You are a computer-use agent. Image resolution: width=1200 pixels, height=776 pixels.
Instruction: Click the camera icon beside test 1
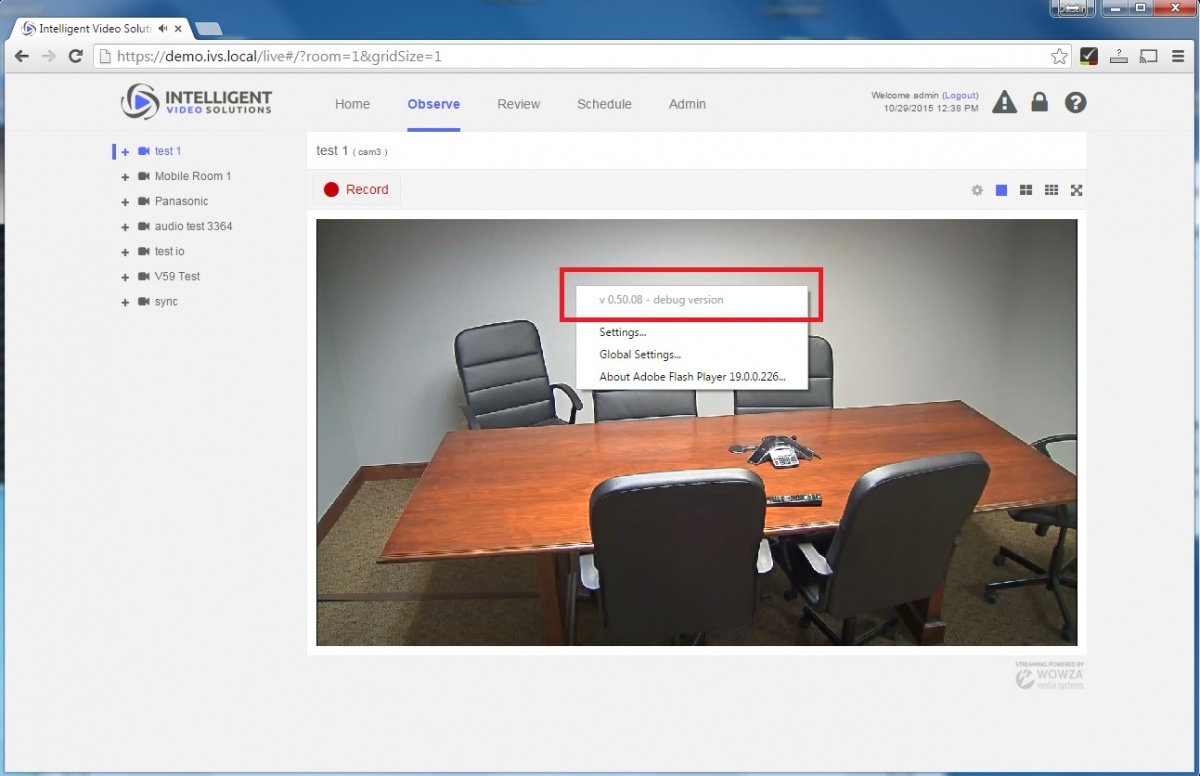coord(144,151)
